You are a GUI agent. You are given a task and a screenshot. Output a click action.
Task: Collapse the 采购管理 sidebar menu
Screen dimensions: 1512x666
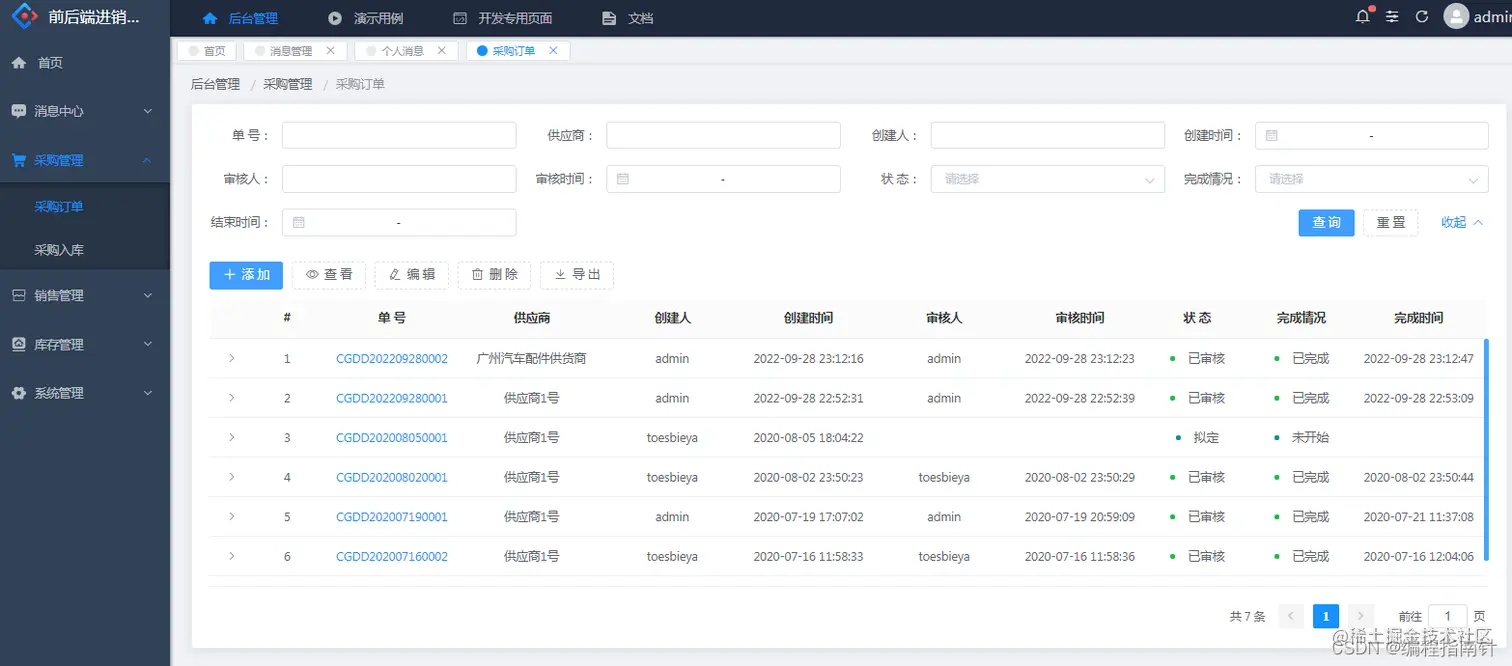(x=85, y=160)
